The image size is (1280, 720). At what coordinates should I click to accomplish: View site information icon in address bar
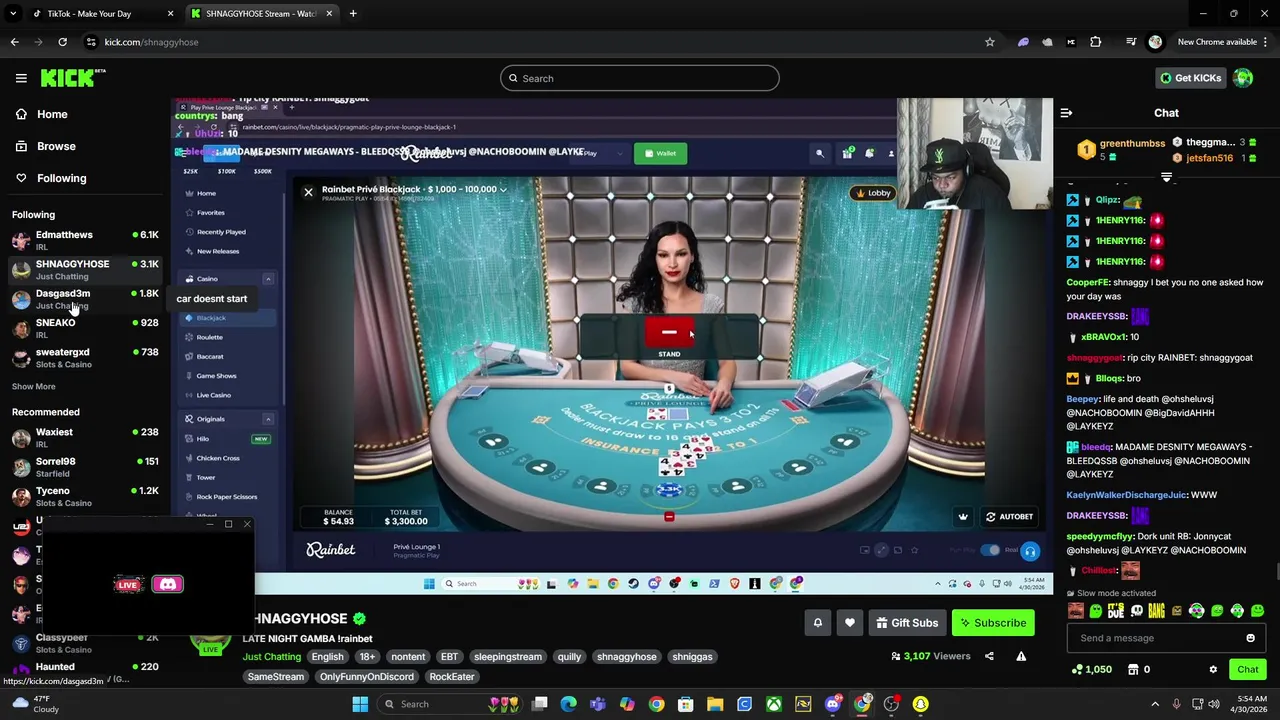point(91,42)
